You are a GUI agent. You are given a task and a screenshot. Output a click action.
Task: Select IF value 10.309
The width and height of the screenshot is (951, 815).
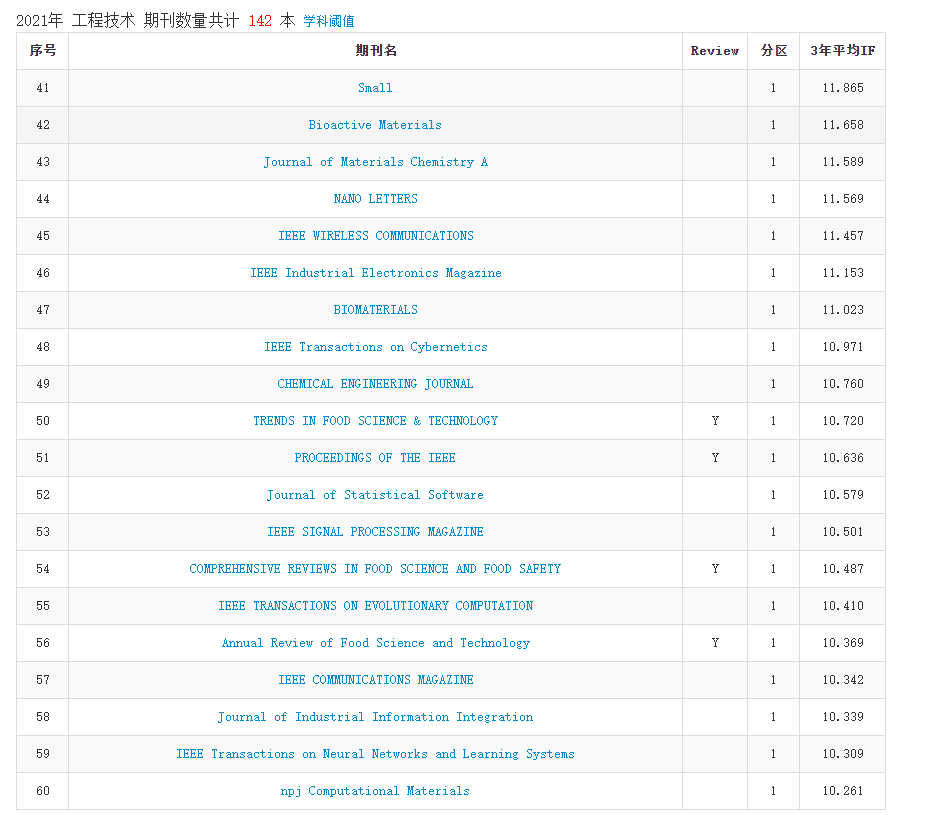point(842,754)
